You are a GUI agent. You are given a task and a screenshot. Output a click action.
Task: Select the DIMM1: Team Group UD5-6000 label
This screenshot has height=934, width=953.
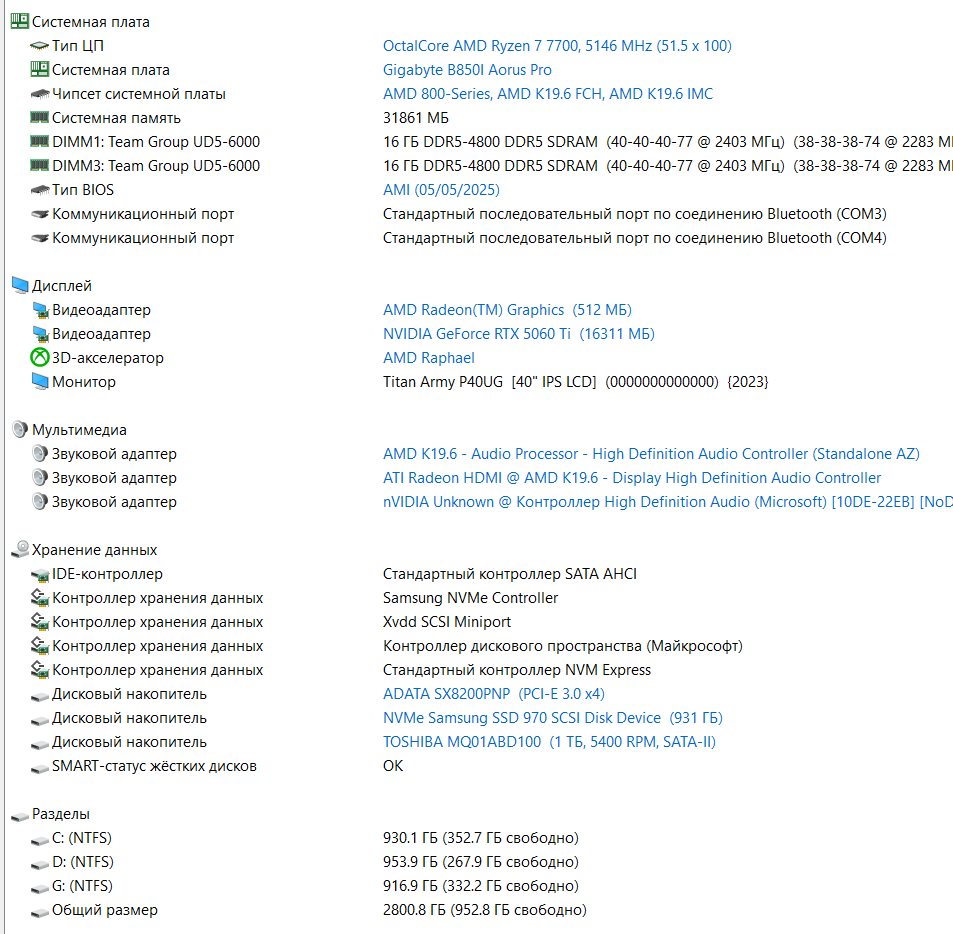(x=156, y=142)
